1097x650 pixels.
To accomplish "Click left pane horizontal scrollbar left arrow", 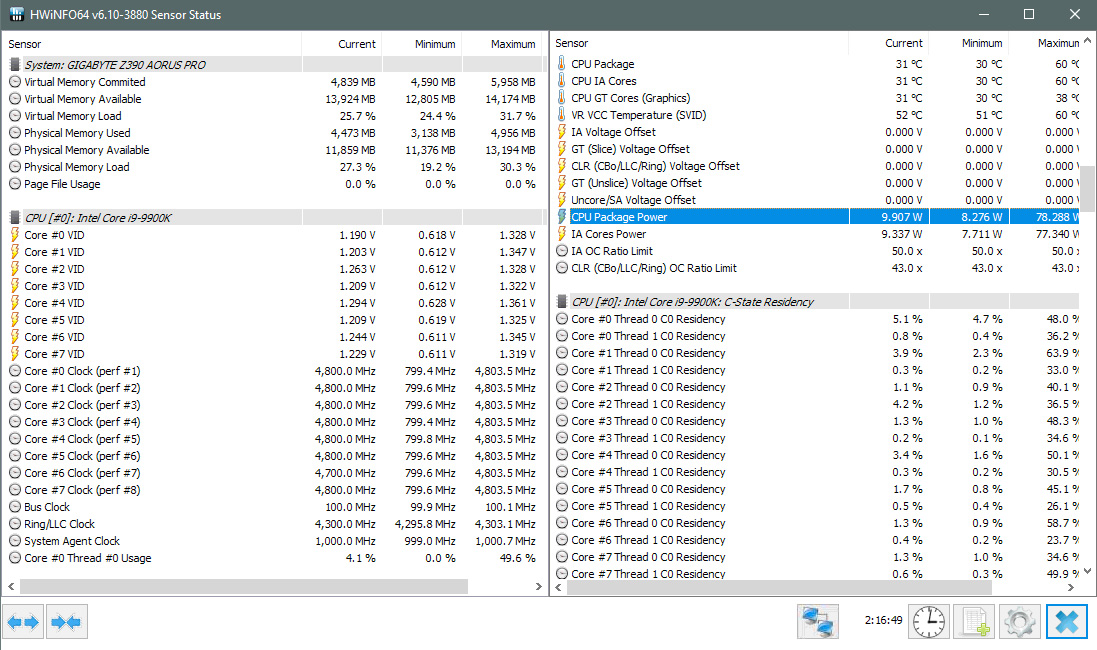I will (x=10, y=586).
